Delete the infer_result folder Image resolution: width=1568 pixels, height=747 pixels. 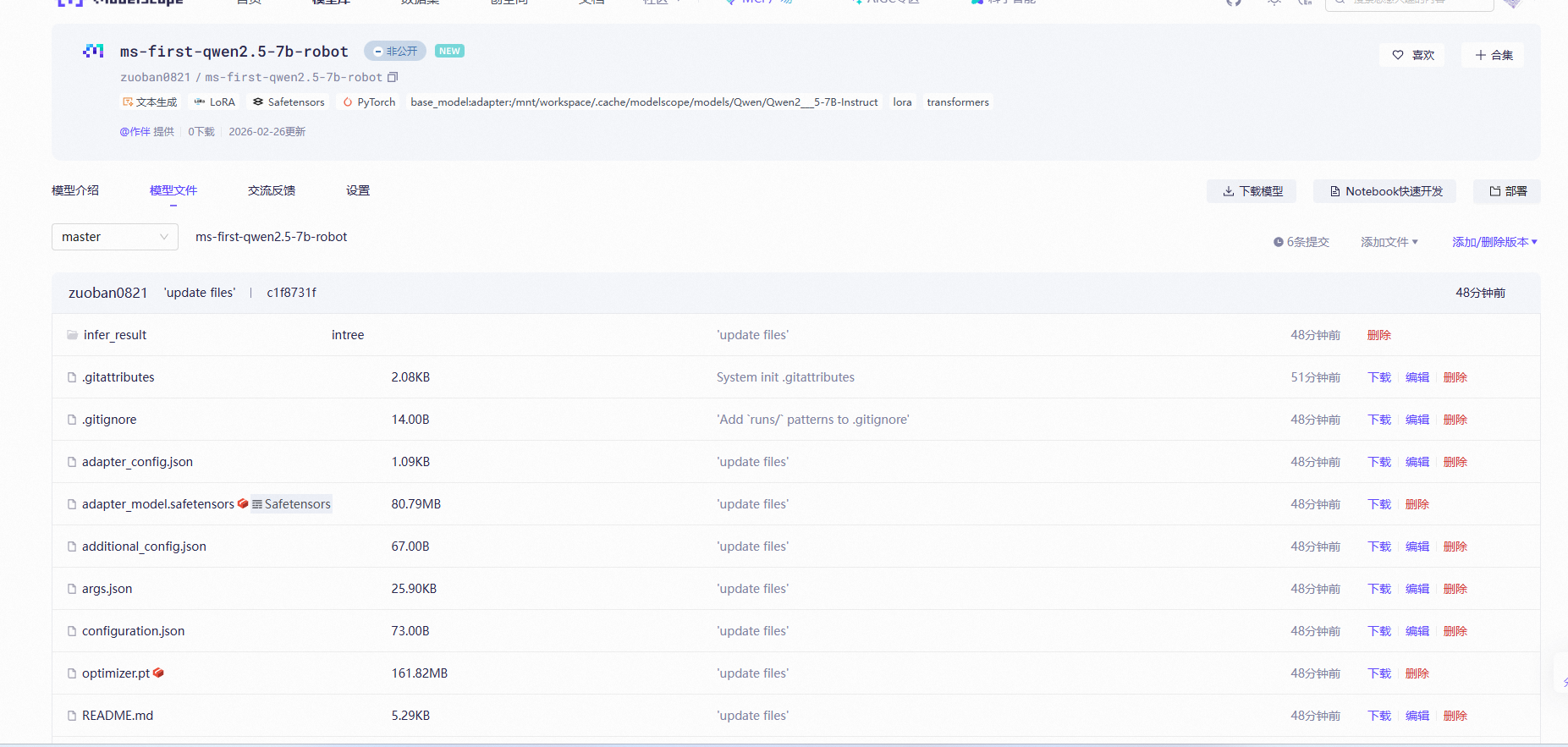coord(1379,335)
